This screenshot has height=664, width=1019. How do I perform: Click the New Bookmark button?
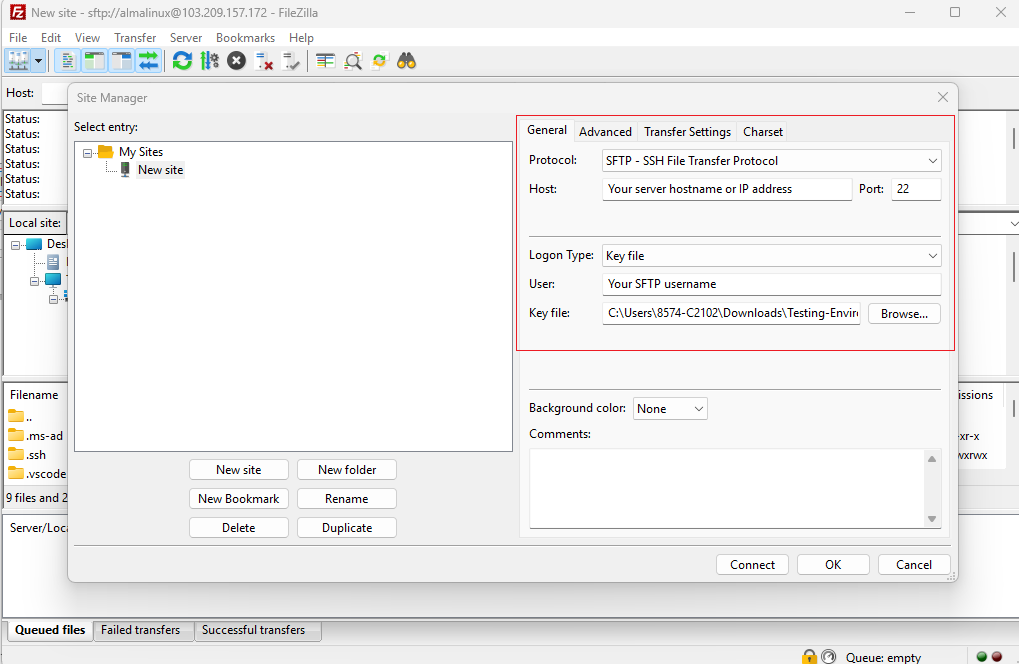239,499
